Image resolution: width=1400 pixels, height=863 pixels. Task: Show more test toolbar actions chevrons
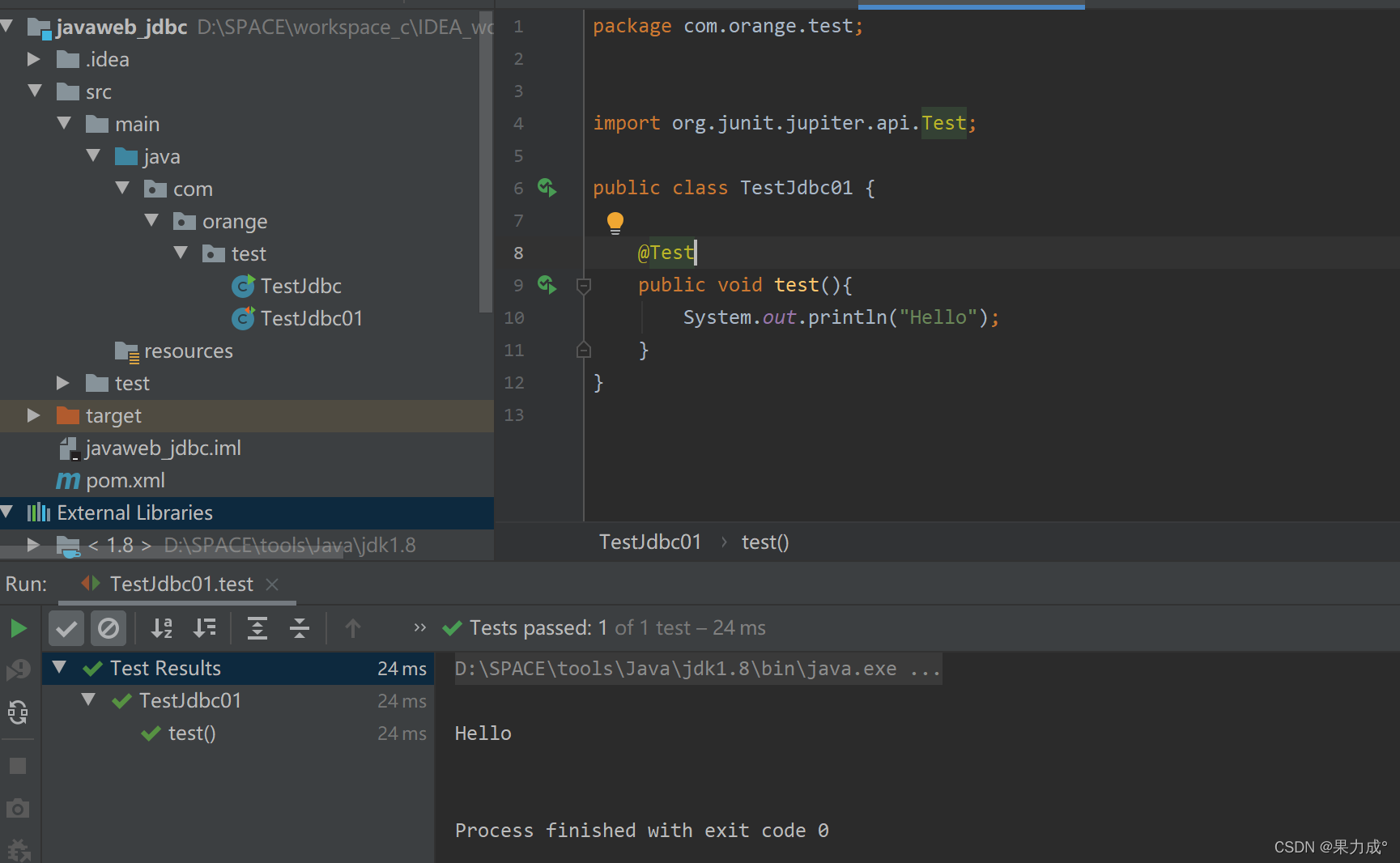pos(419,627)
